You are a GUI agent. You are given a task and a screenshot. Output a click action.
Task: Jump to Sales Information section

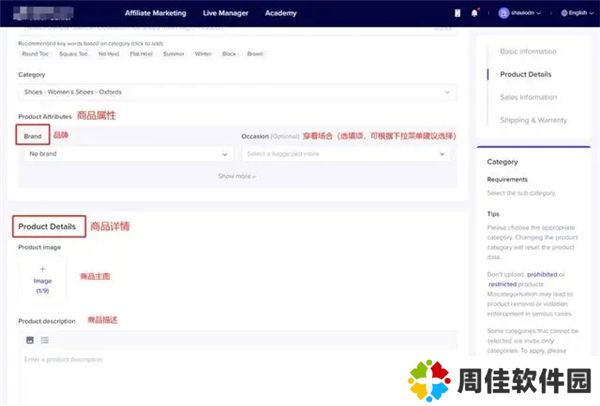pos(528,97)
